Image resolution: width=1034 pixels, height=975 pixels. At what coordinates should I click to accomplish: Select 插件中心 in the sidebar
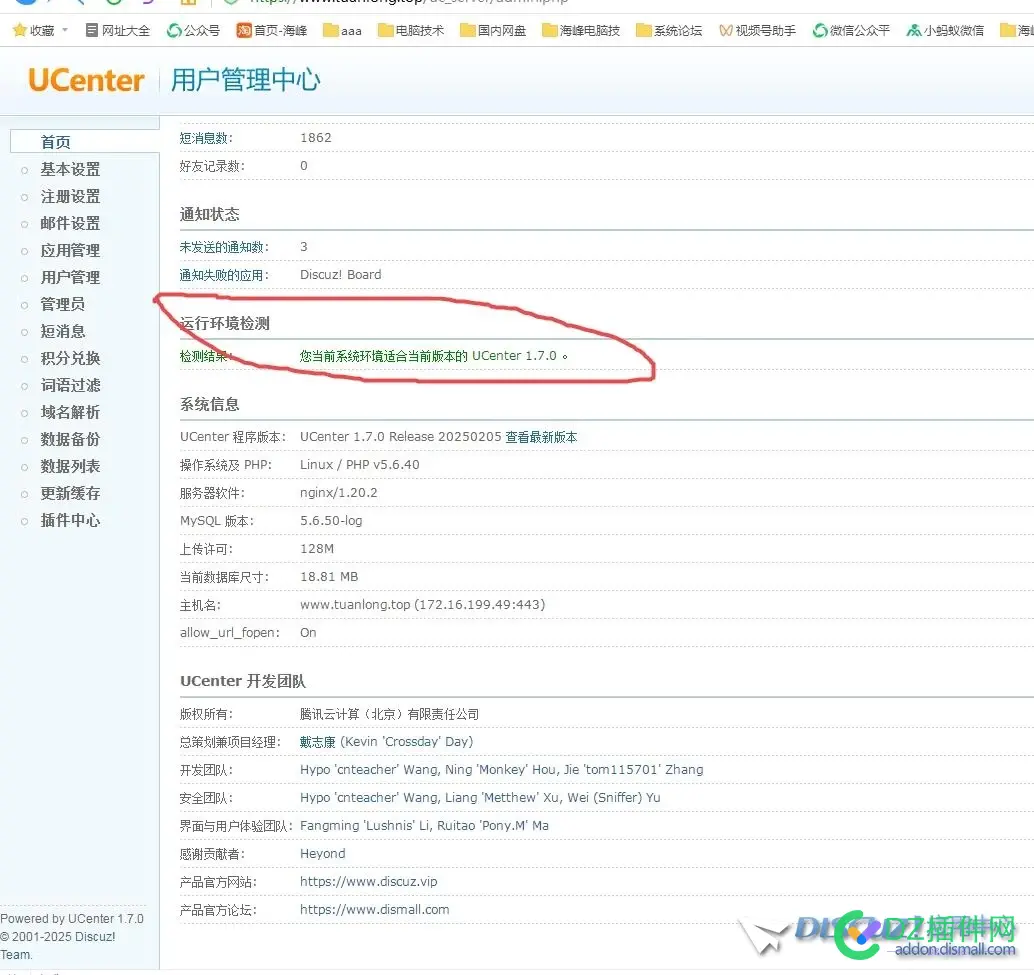(x=71, y=520)
